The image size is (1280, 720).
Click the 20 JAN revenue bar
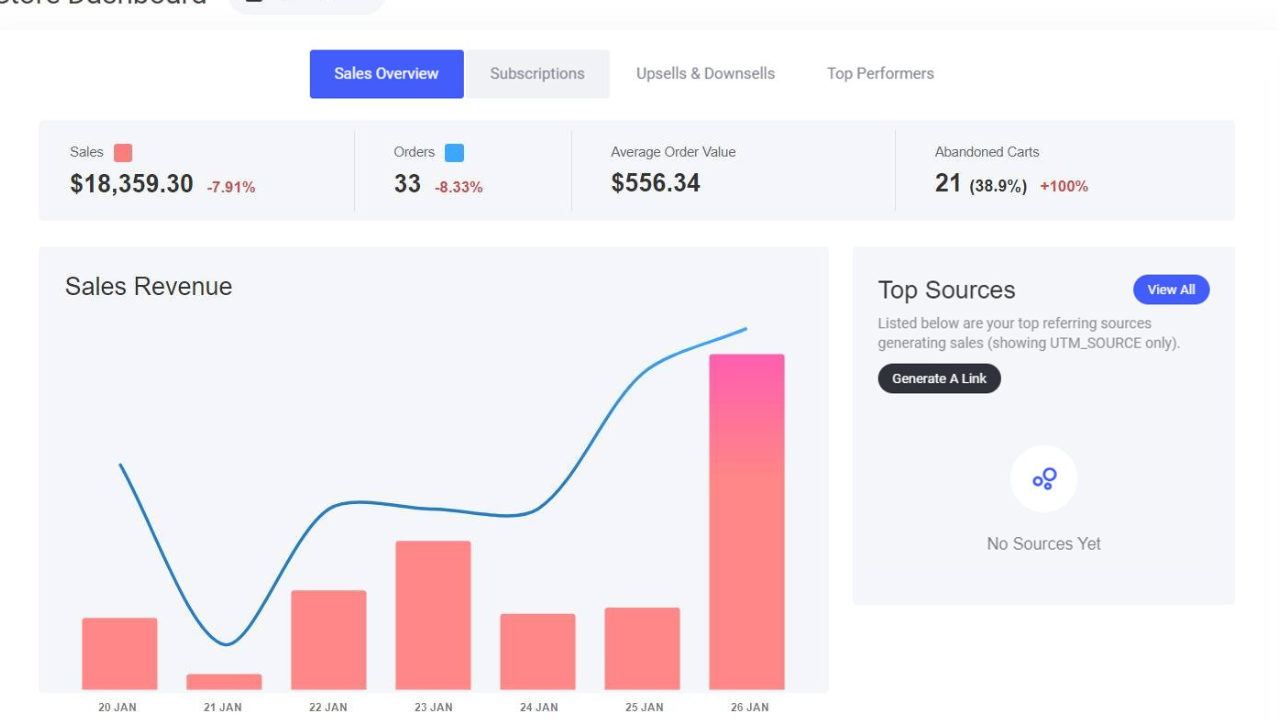[120, 653]
